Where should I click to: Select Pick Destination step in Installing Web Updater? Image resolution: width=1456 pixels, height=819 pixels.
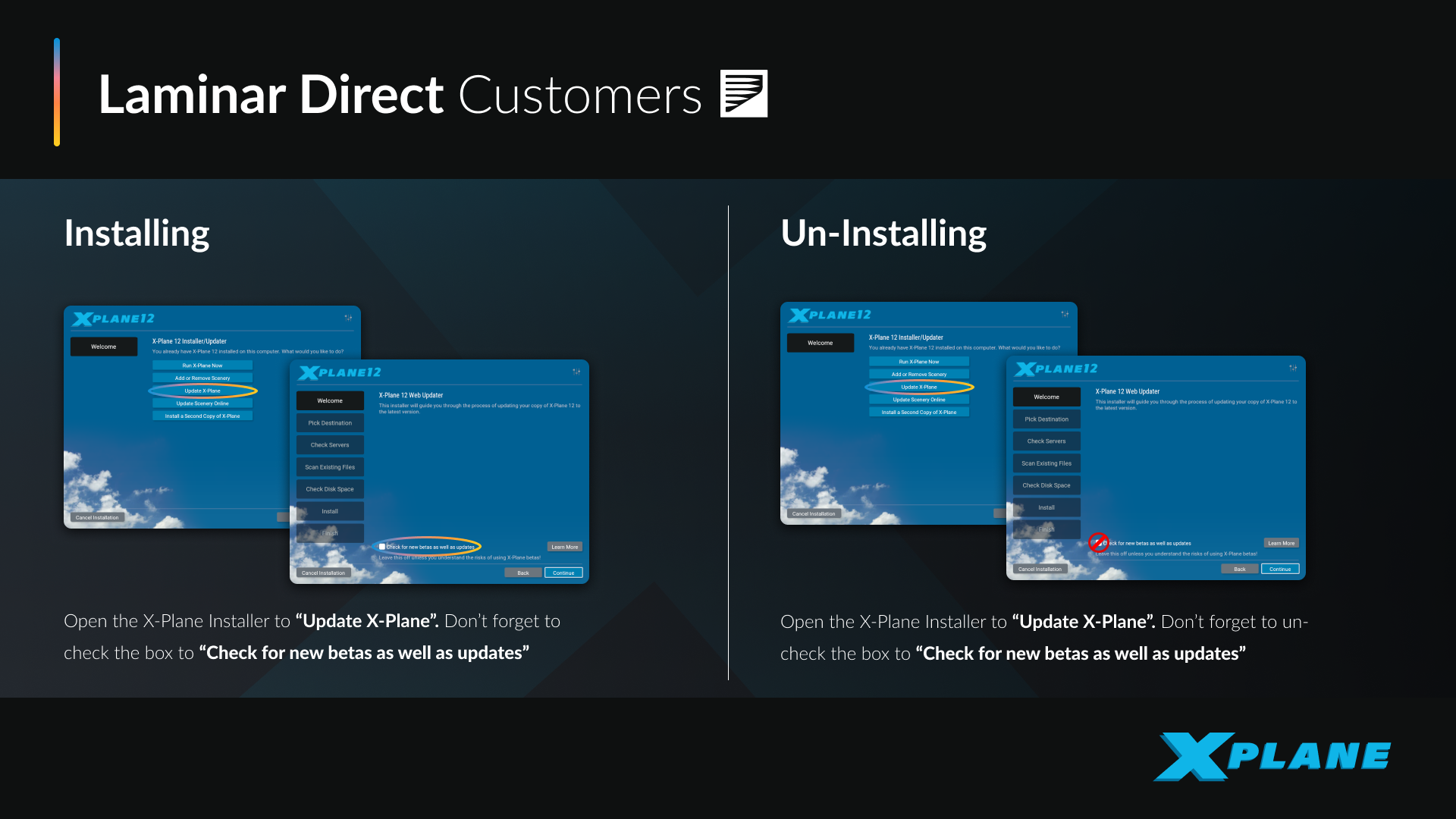[330, 423]
